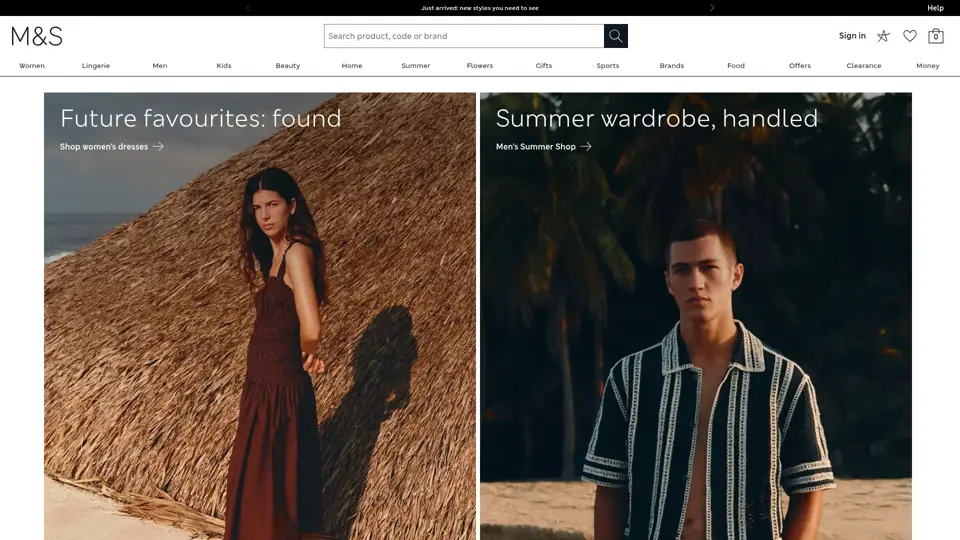Click arrow beside Shop women's dresses
Viewport: 960px width, 540px height.
point(158,146)
